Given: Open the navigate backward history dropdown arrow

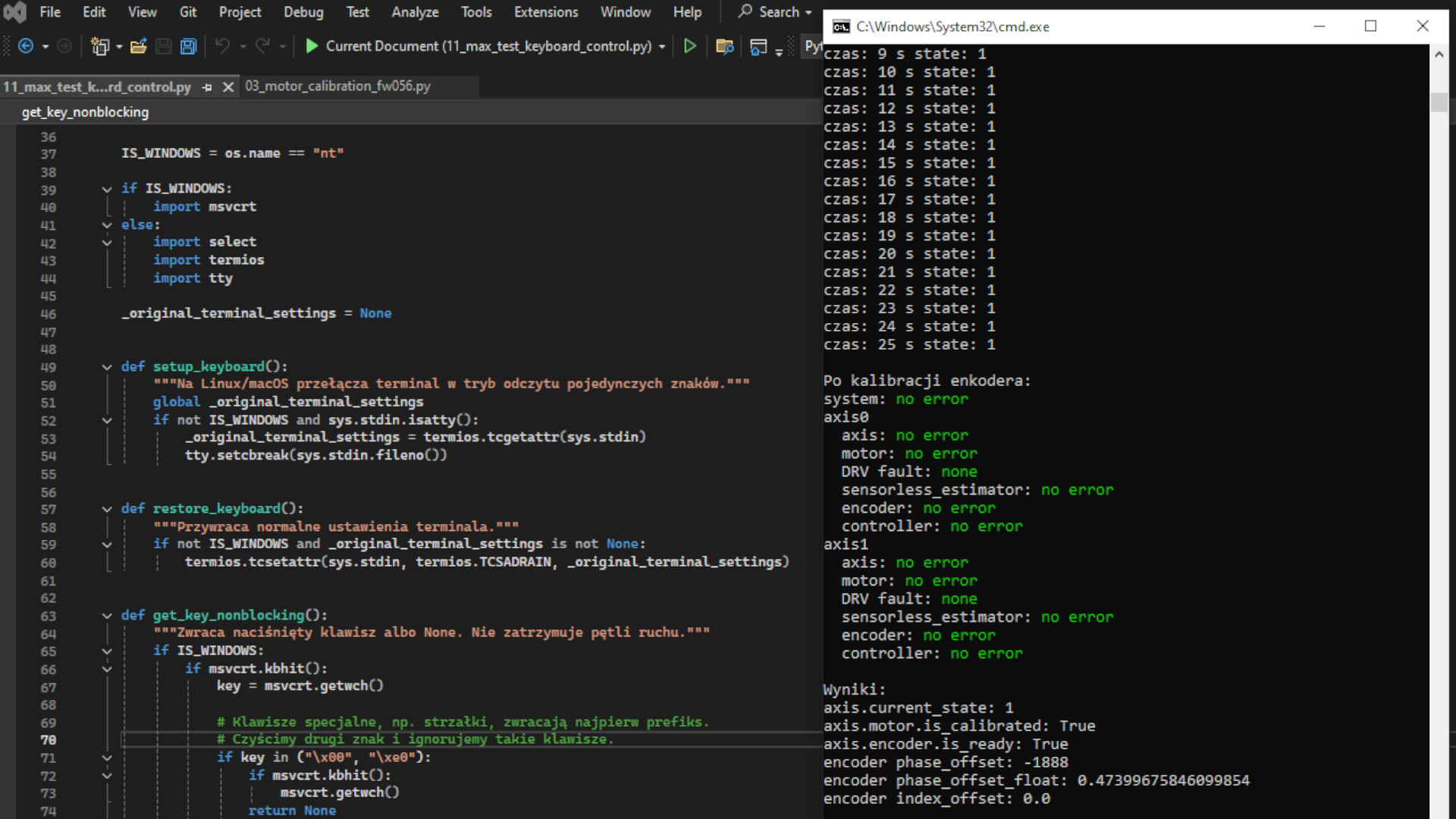Looking at the screenshot, I should point(45,47).
